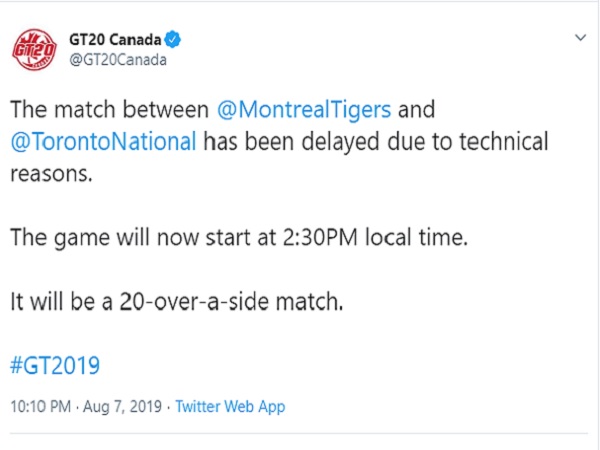Open the Twitter Web App source link
The height and width of the screenshot is (450, 600).
[232, 407]
